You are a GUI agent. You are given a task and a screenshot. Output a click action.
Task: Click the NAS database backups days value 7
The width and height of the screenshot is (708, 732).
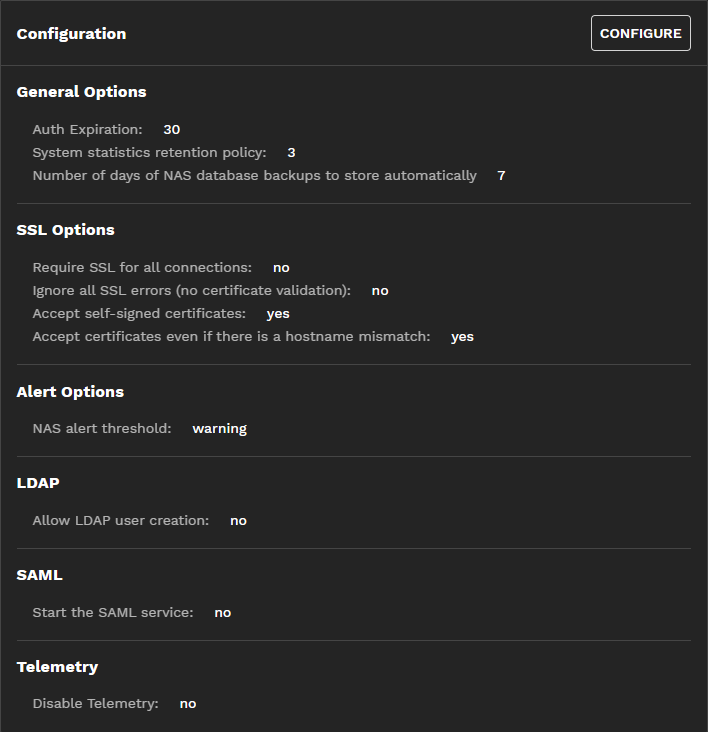click(501, 176)
